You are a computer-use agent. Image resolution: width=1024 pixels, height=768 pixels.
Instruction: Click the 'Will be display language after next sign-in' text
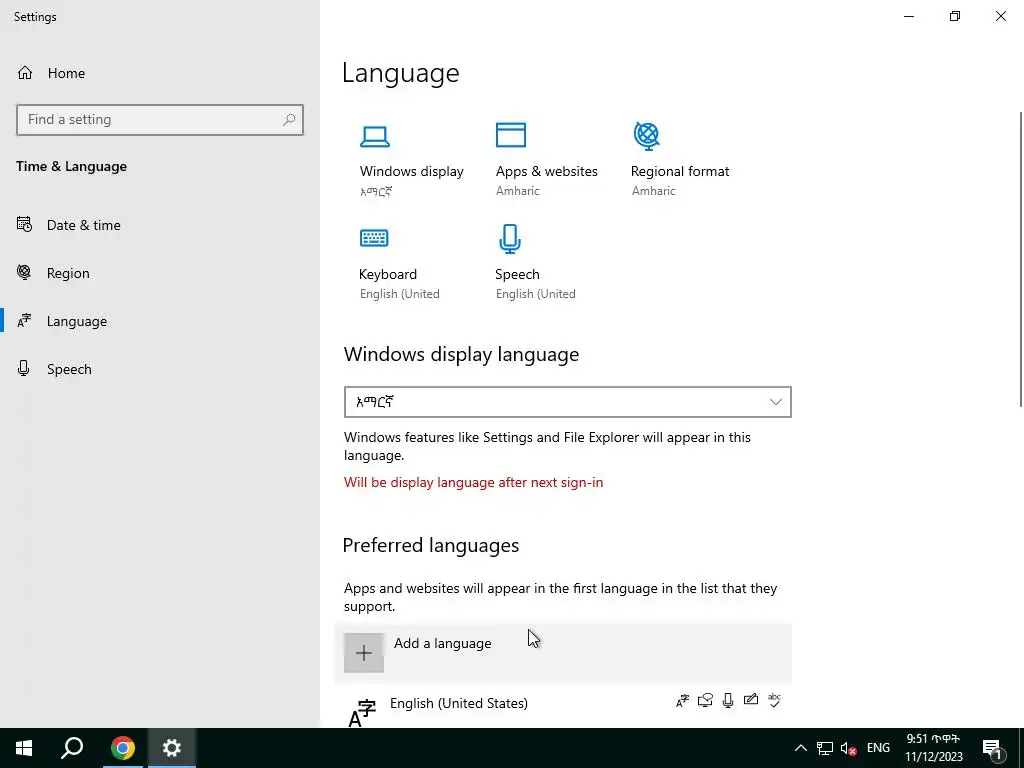click(473, 483)
